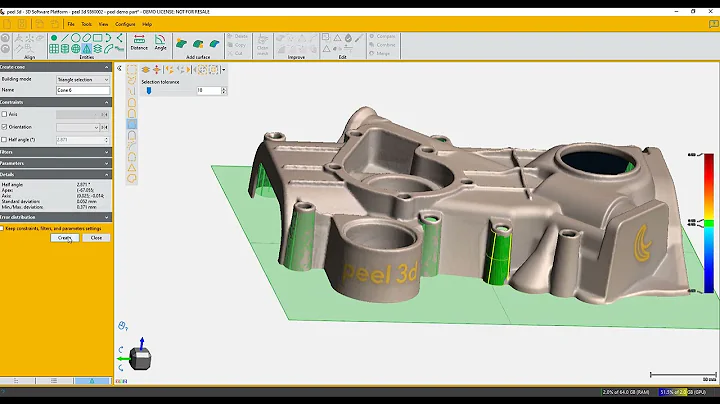Switch to the third bottom panel tab

(92, 381)
